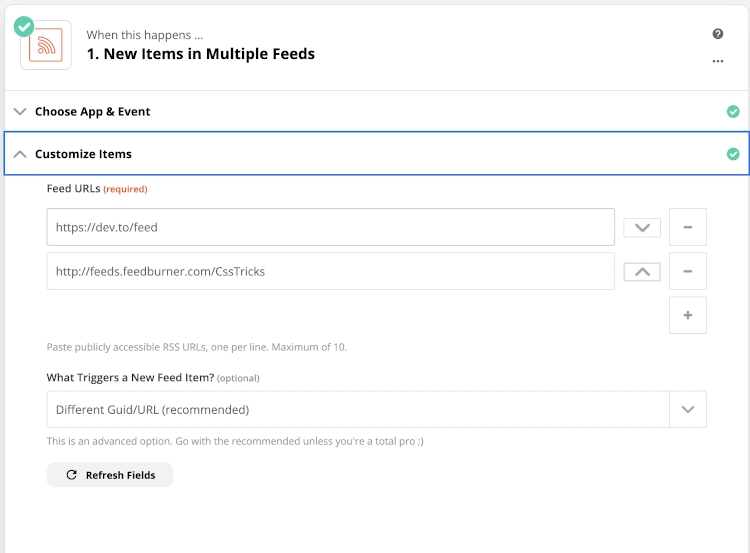Select the Customize Items section title
The width and height of the screenshot is (750, 553).
click(83, 154)
